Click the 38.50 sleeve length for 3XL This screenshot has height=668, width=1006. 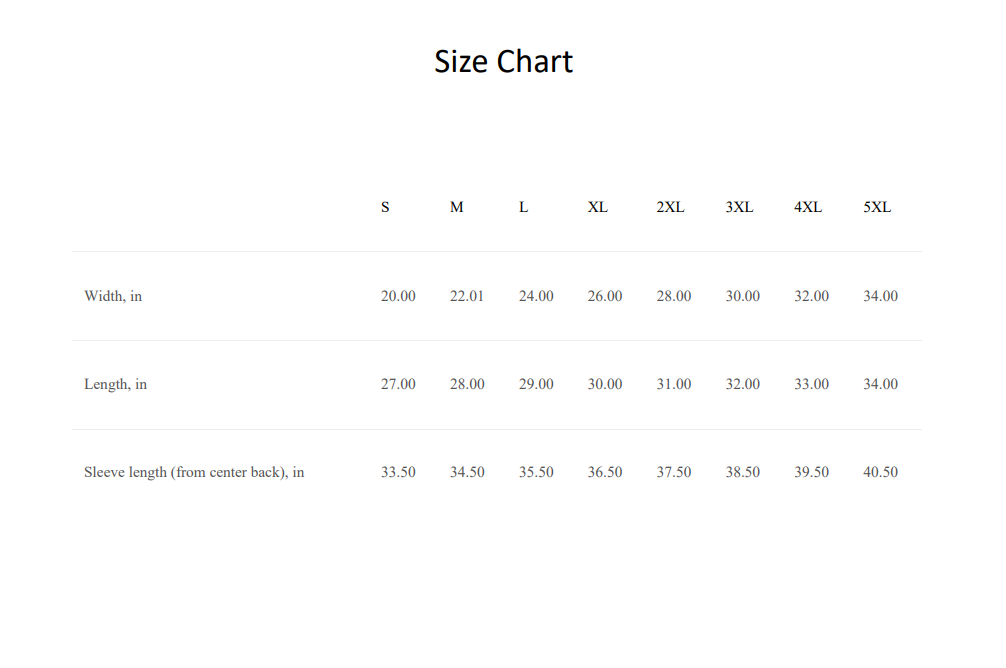pos(742,472)
